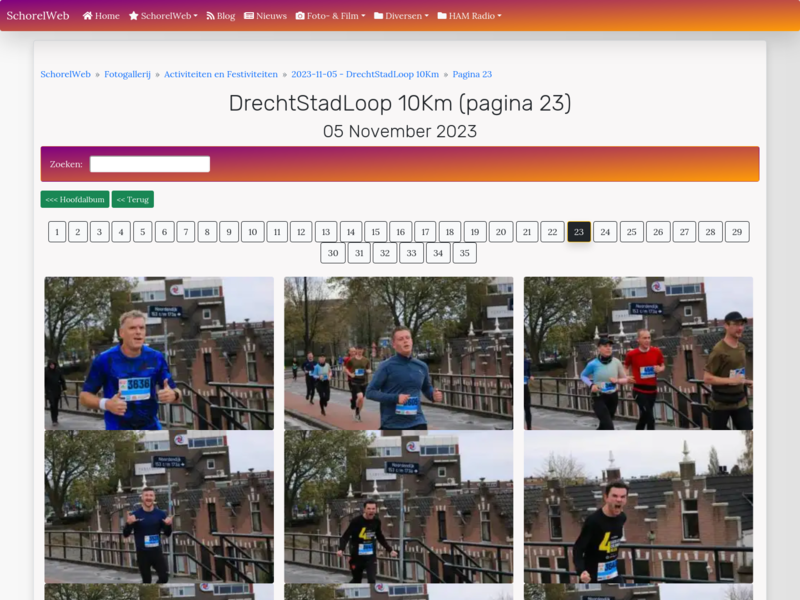This screenshot has width=800, height=600.
Task: Open photo of runner in blue zip jacket
Action: coord(398,353)
